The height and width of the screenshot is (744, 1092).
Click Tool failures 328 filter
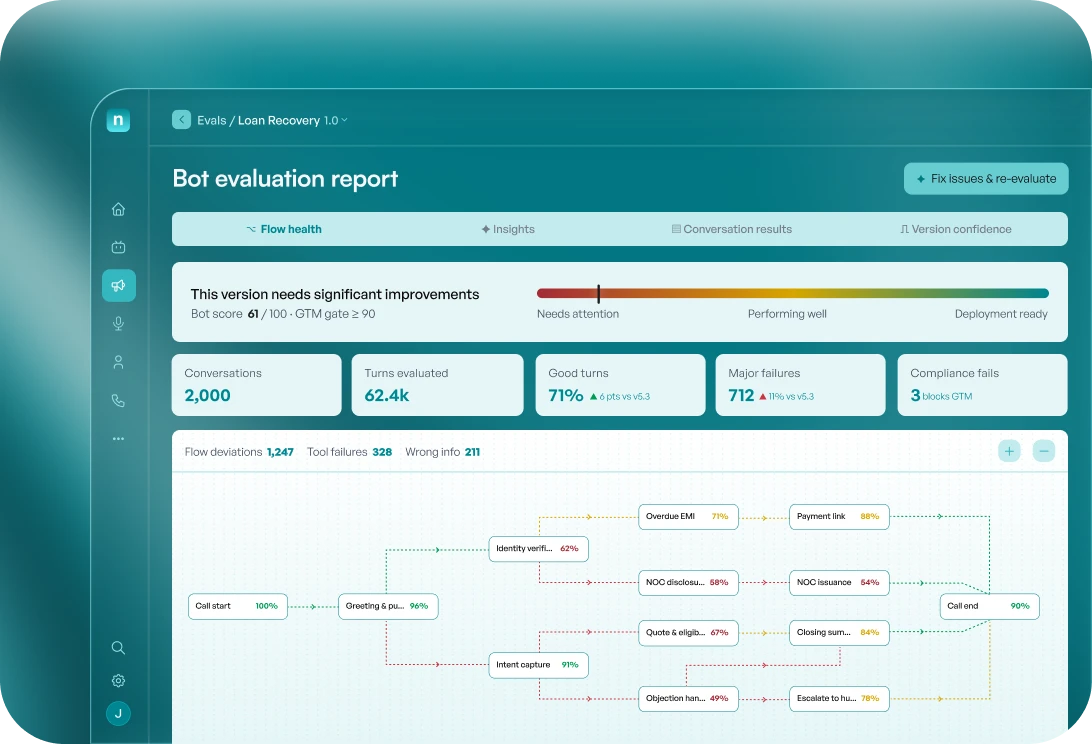[350, 452]
